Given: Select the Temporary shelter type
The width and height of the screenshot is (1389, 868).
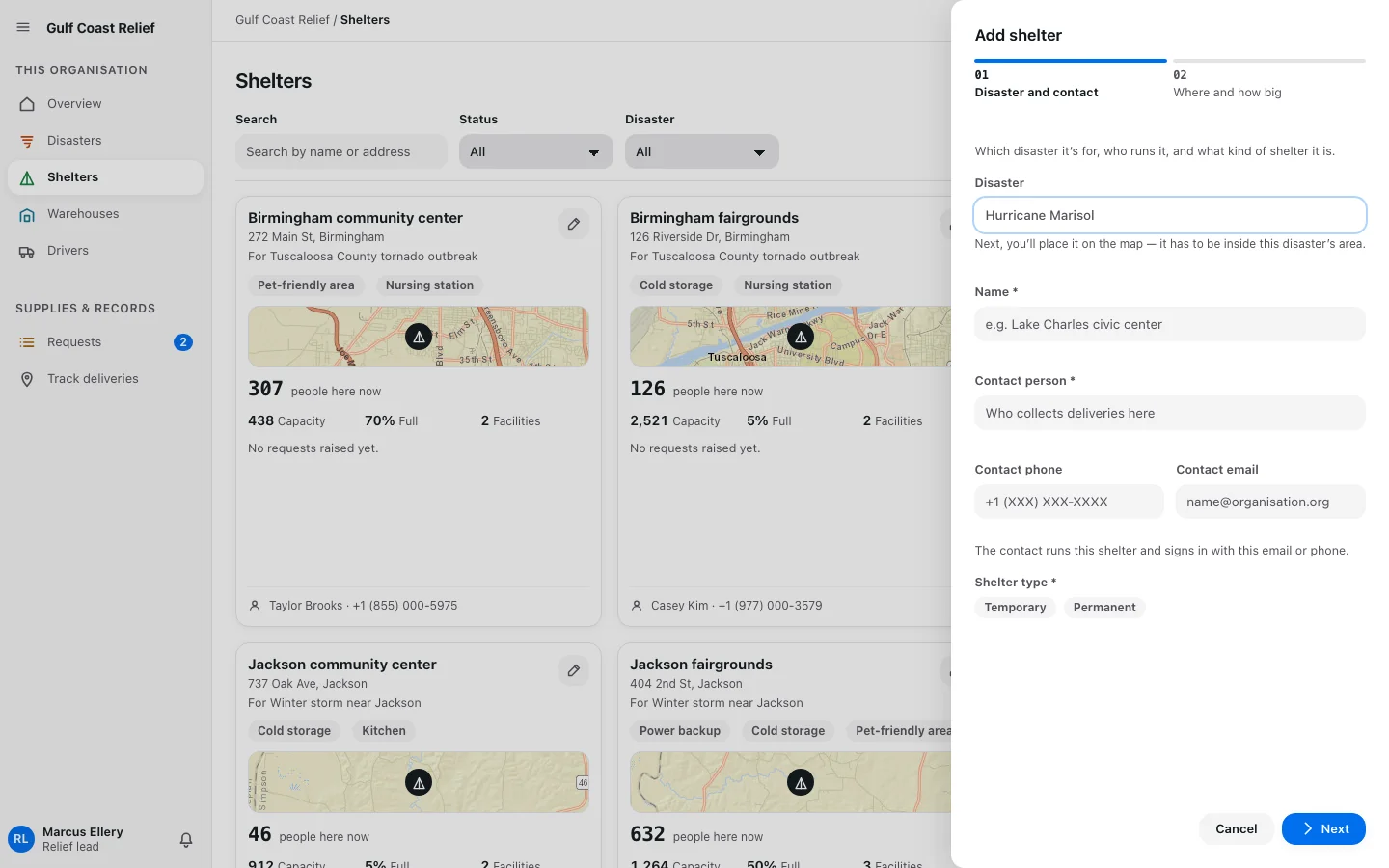Looking at the screenshot, I should coord(1015,608).
